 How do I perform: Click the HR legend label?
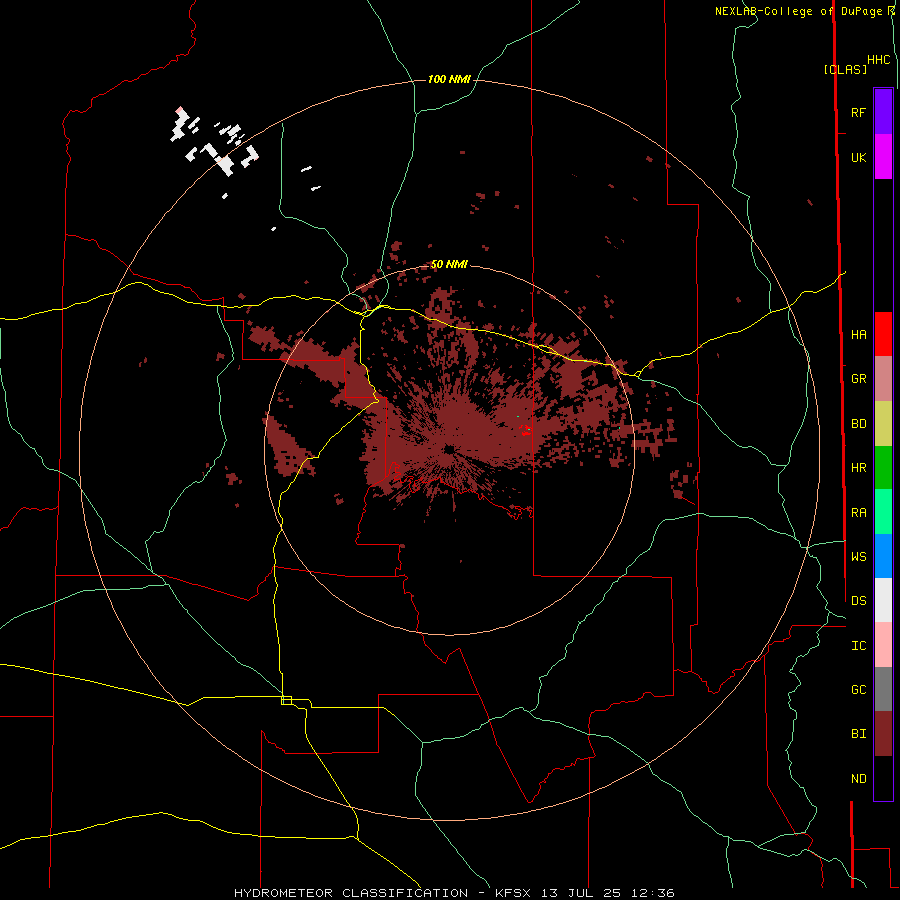(x=859, y=468)
